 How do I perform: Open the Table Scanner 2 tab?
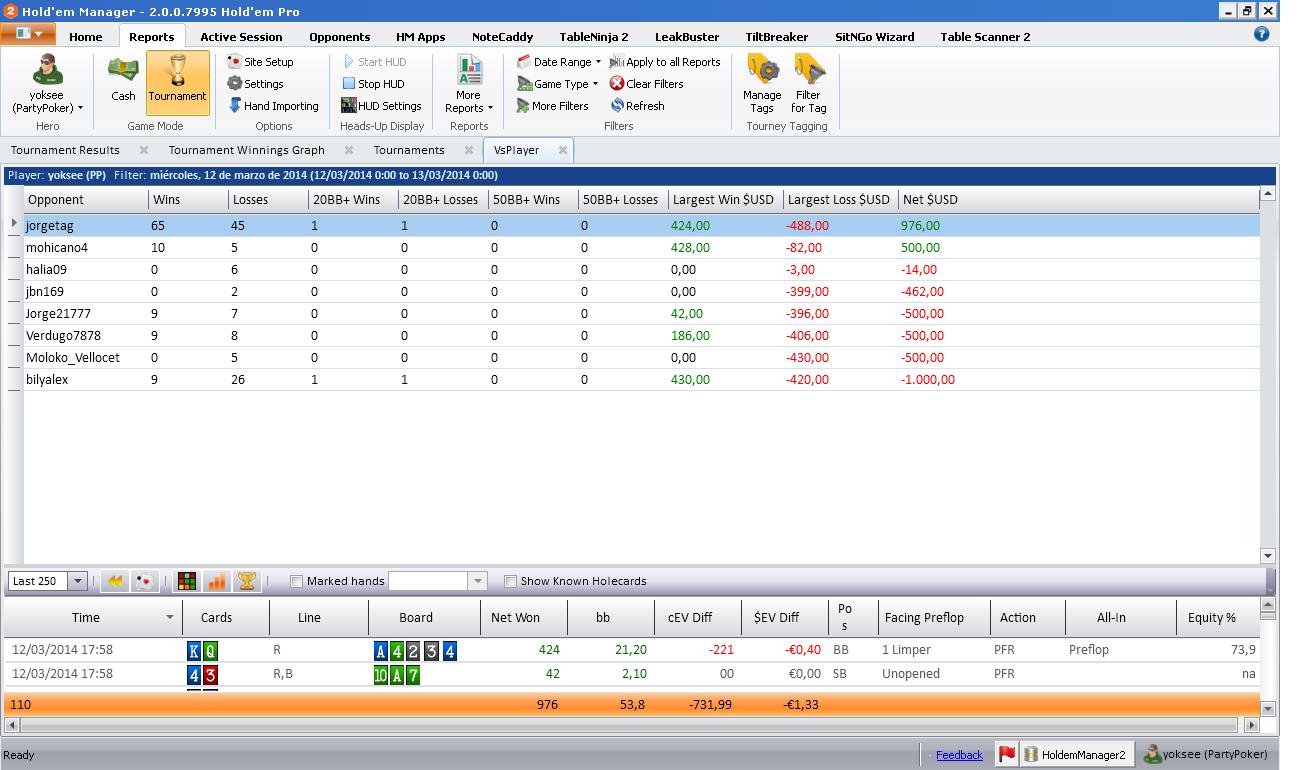985,37
